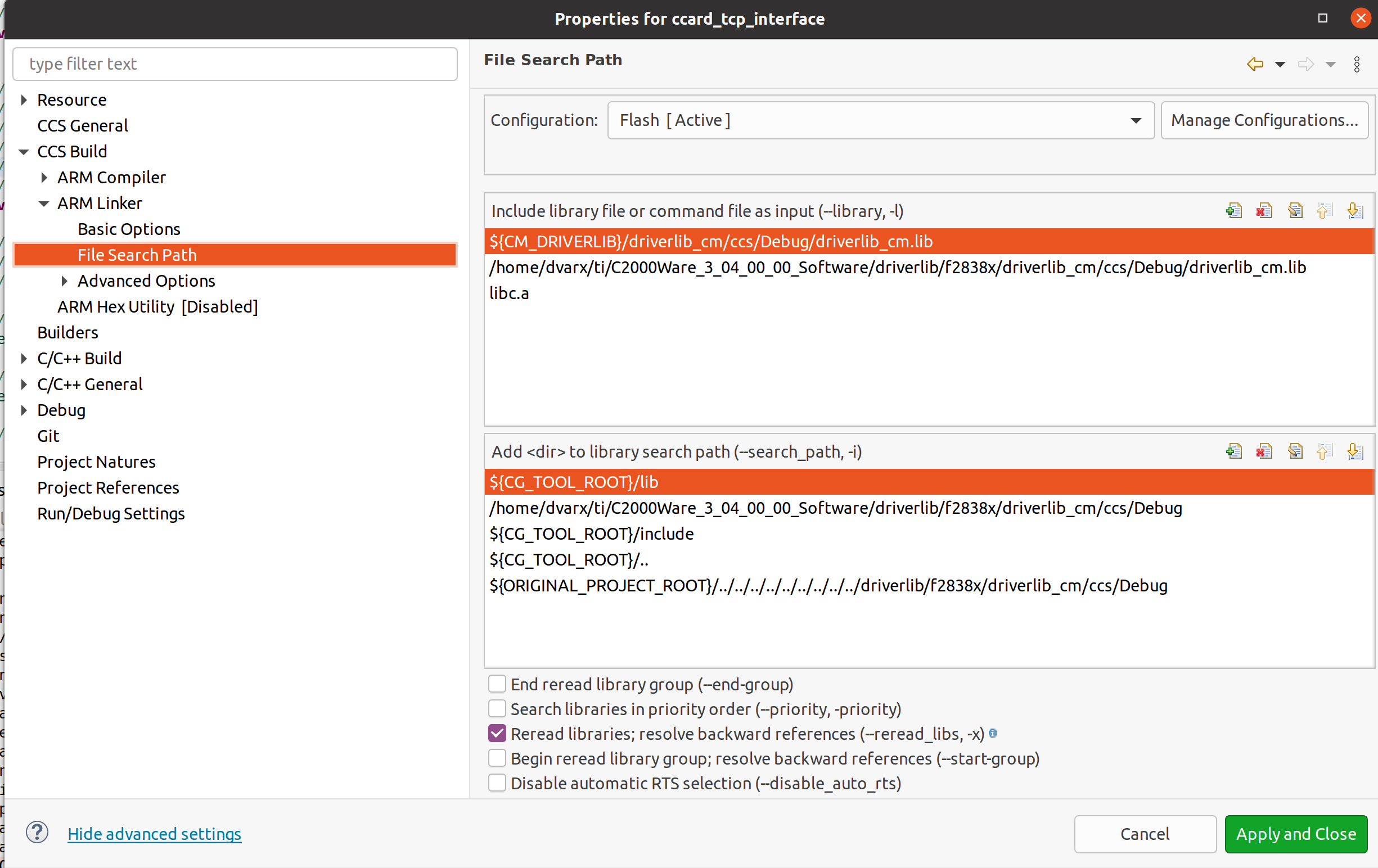Click Delete icon in search path list
This screenshot has height=868, width=1378.
(x=1264, y=452)
